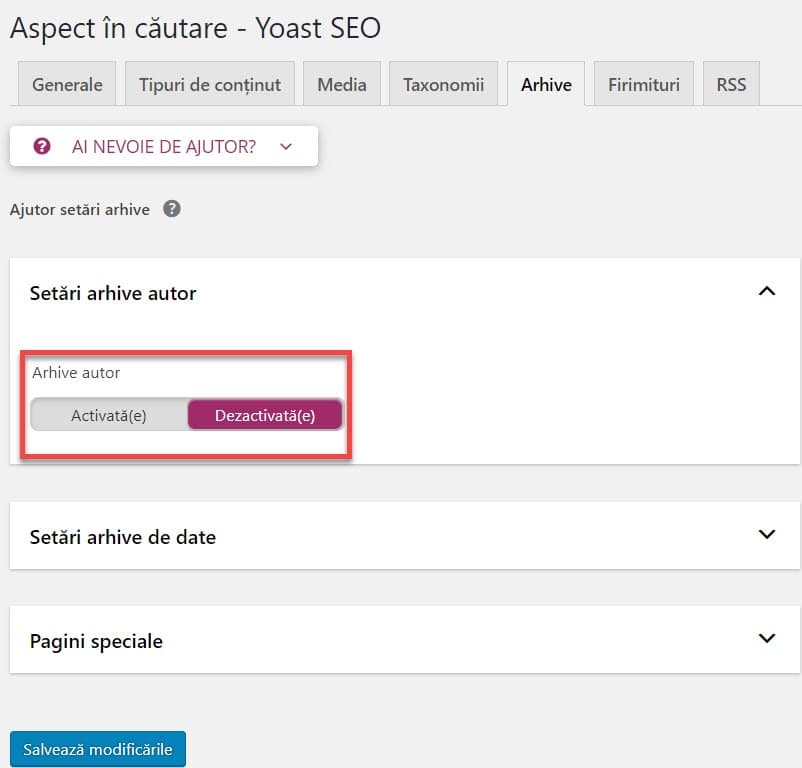This screenshot has height=768, width=802.
Task: Expand Setări arhive de date section
Action: click(767, 535)
